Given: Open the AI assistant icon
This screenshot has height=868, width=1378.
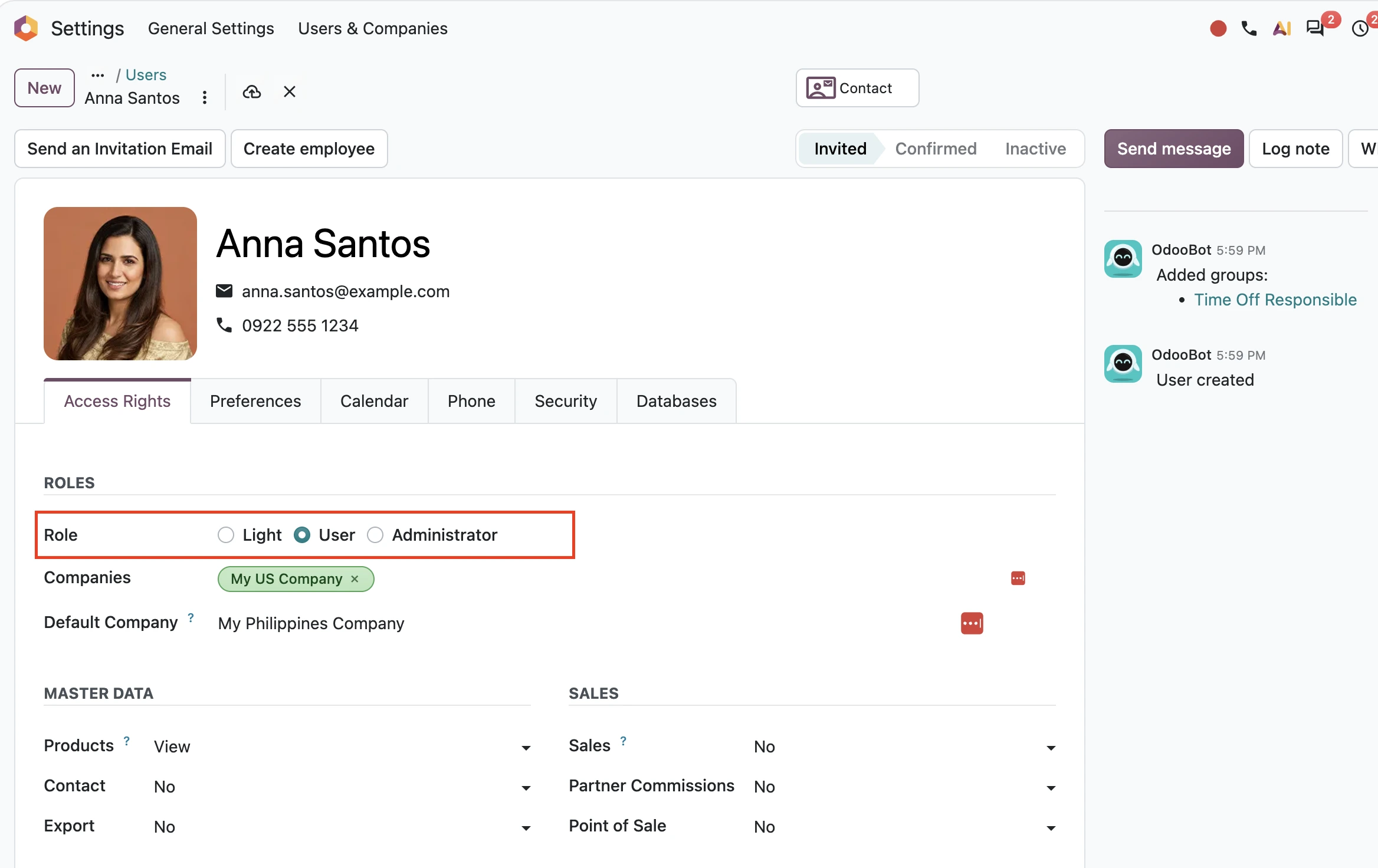Looking at the screenshot, I should tap(1282, 28).
